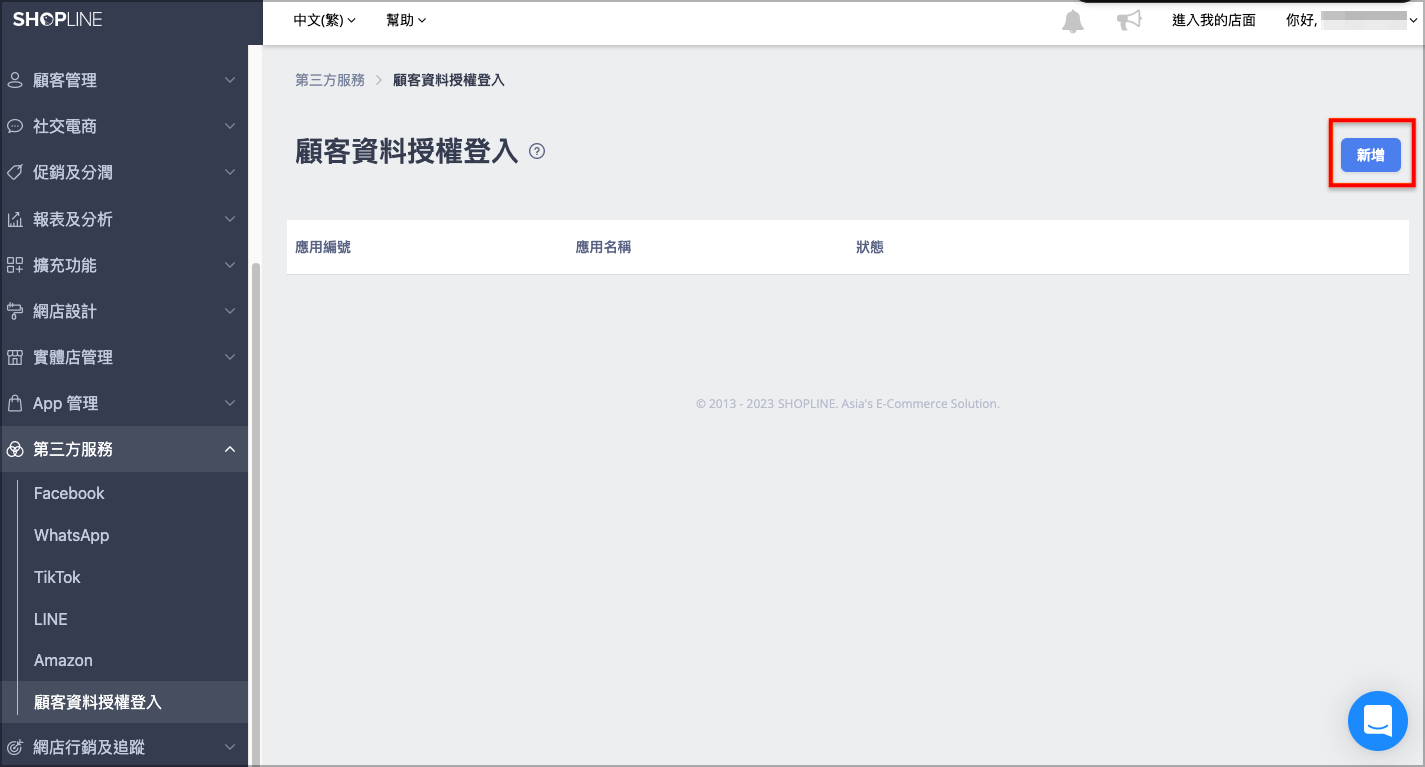
Task: Open the live chat bubble widget
Action: [x=1378, y=720]
